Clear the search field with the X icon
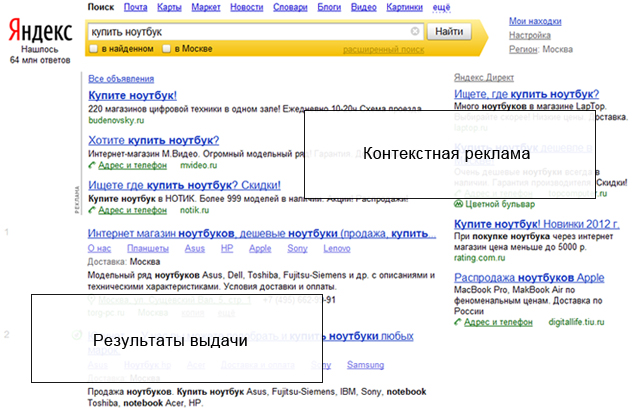Viewport: 635px width, 410px height. 415,31
